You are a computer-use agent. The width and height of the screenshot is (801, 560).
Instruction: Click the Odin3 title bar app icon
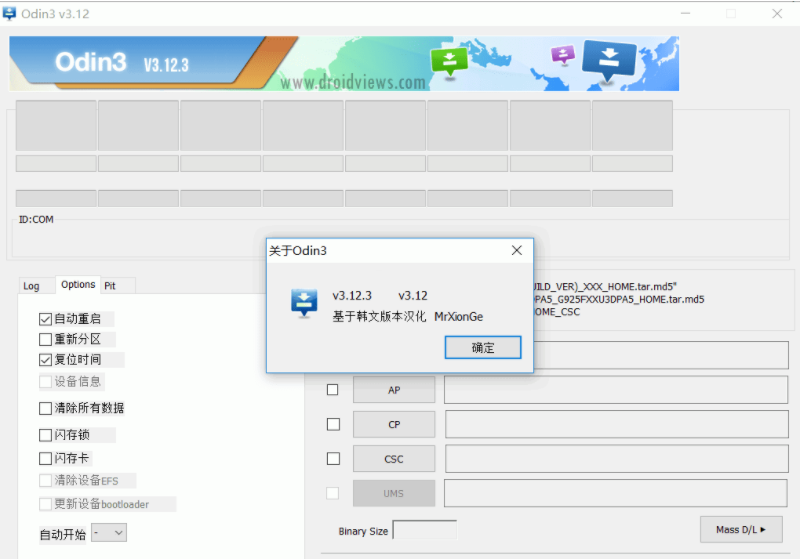[x=9, y=13]
